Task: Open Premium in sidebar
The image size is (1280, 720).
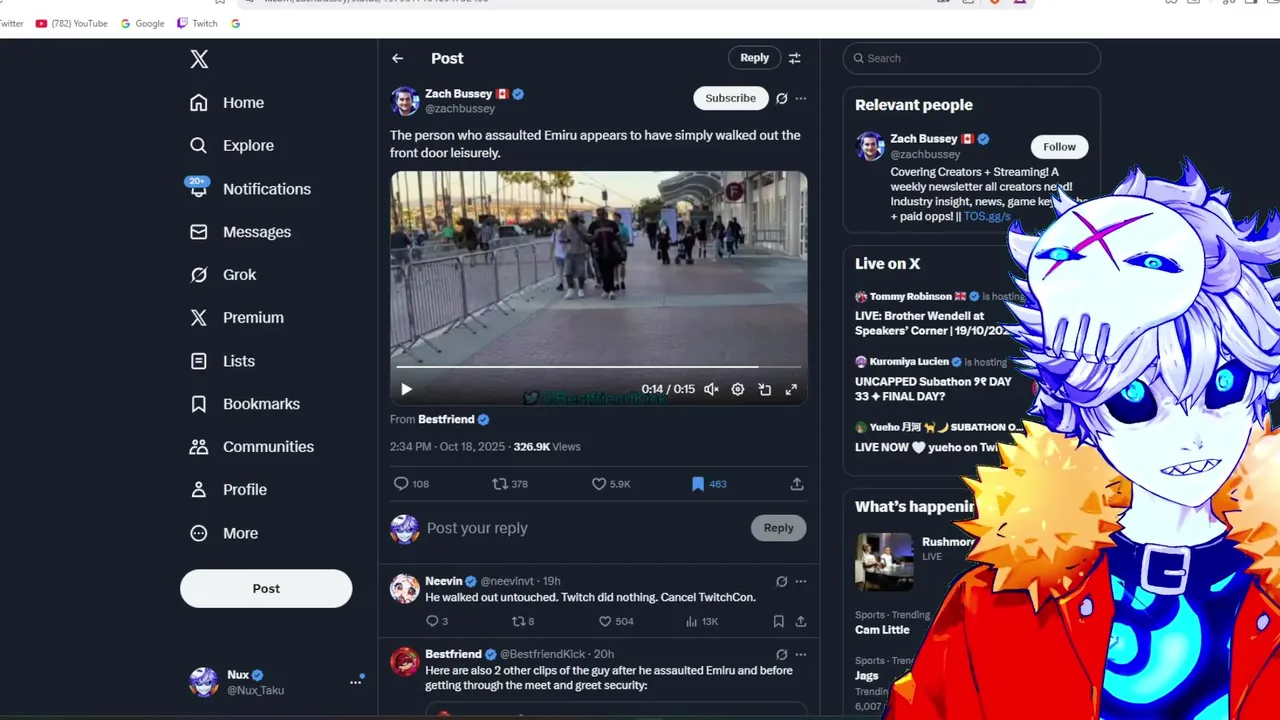Action: 237,318
